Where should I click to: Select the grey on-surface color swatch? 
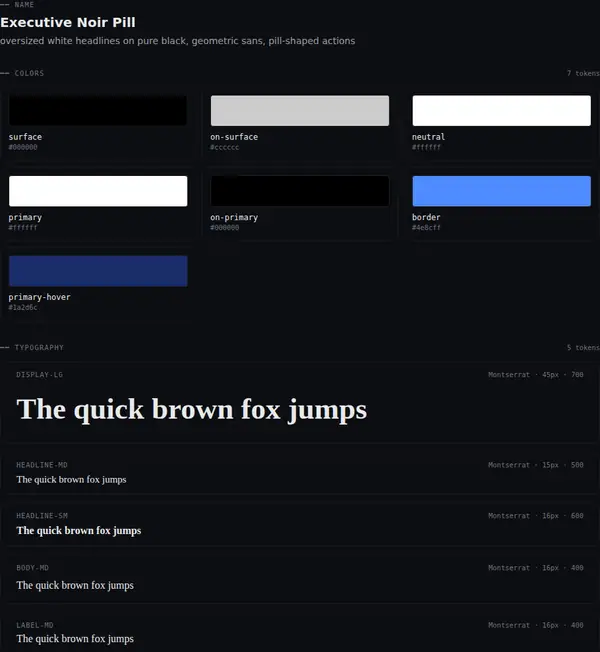[x=300, y=111]
